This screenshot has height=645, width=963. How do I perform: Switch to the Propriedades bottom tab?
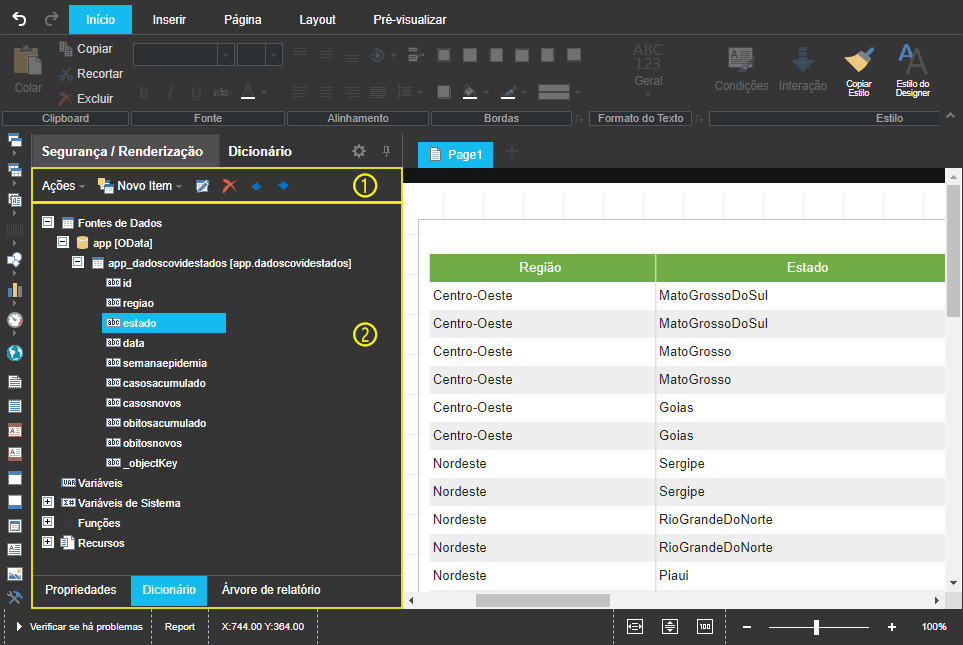[80, 590]
